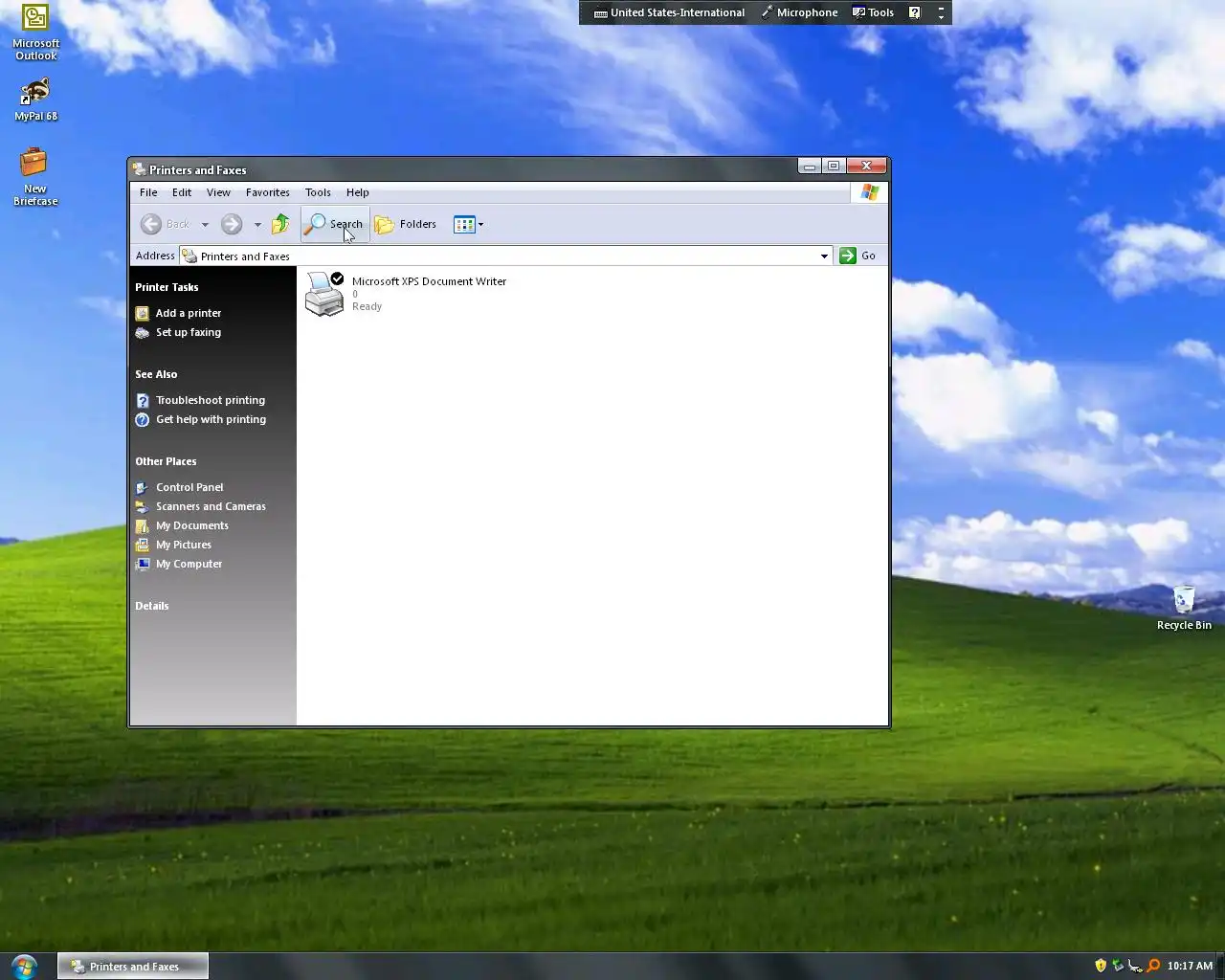Click the Windows flag logo in menu bar
Viewport: 1225px width, 980px height.
pyautogui.click(x=869, y=192)
